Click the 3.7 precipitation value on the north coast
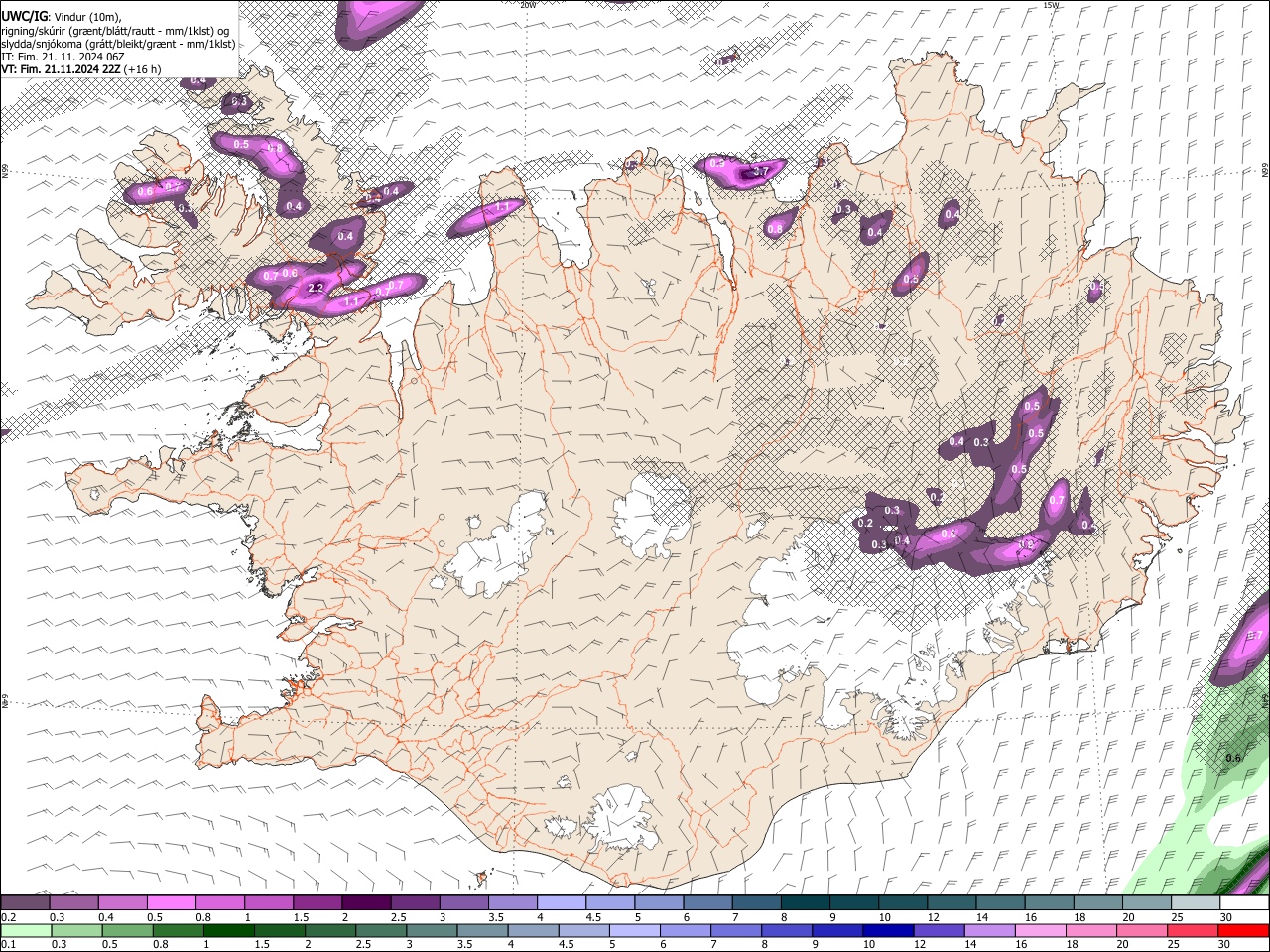This screenshot has height=952, width=1270. click(761, 171)
